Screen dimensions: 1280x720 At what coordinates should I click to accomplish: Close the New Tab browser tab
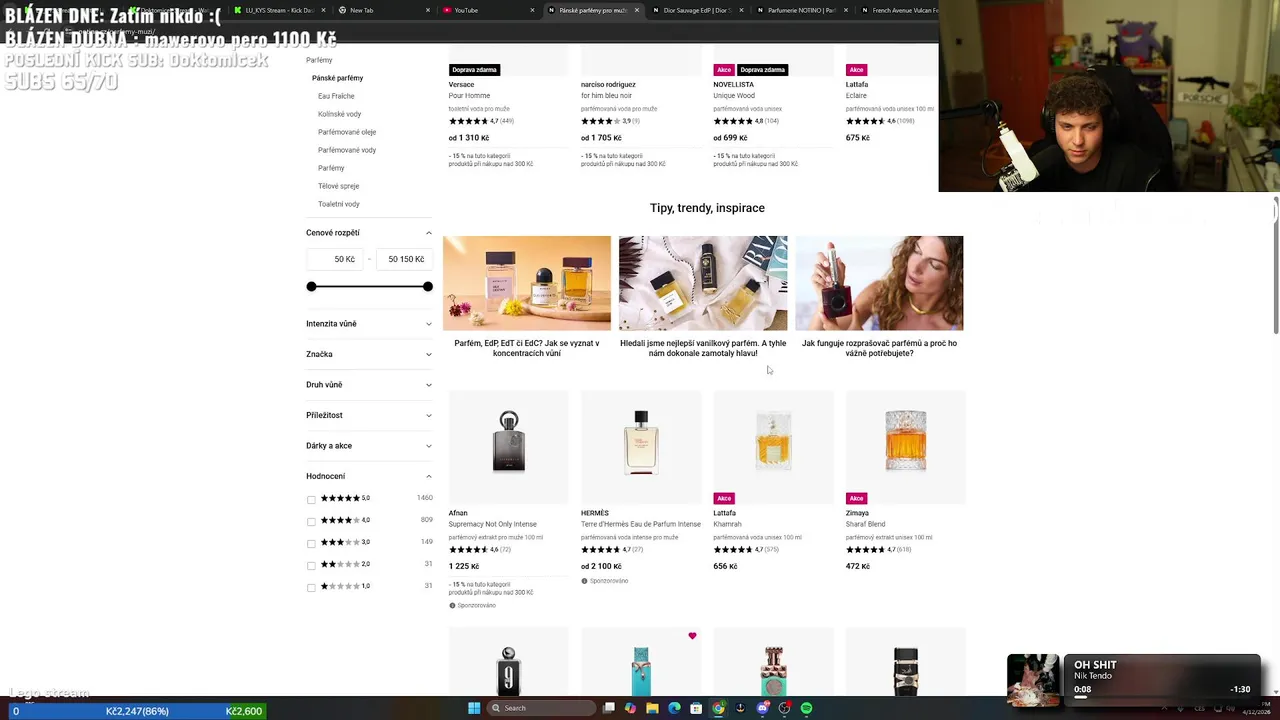tap(428, 10)
